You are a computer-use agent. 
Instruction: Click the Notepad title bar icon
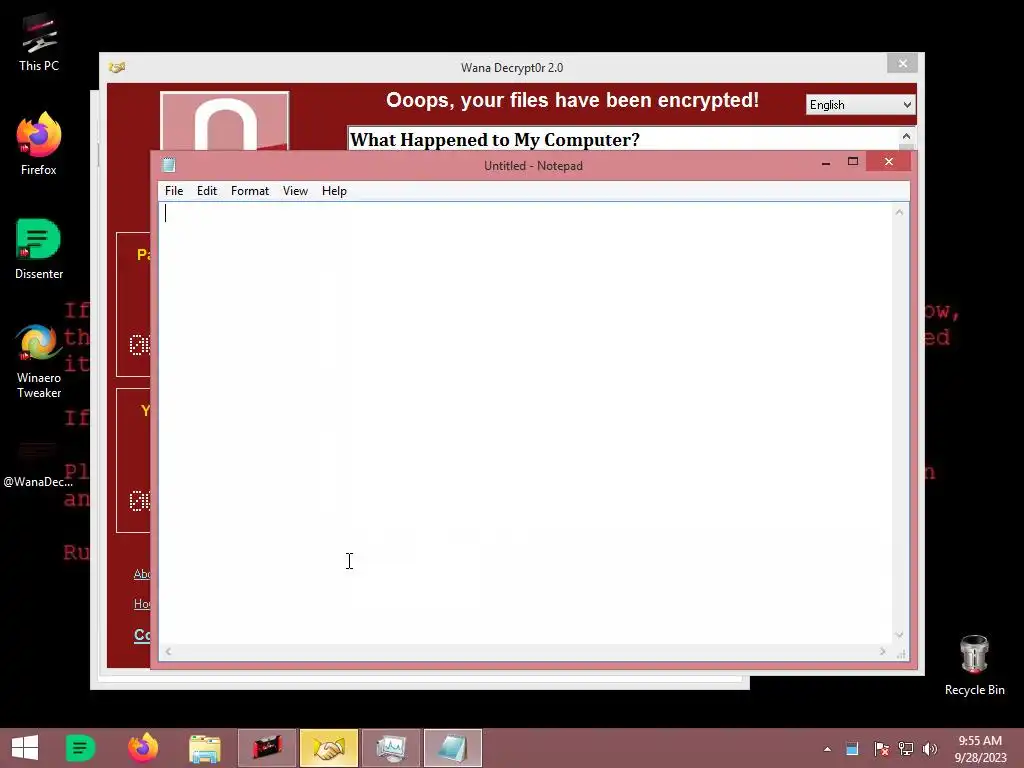(x=168, y=165)
